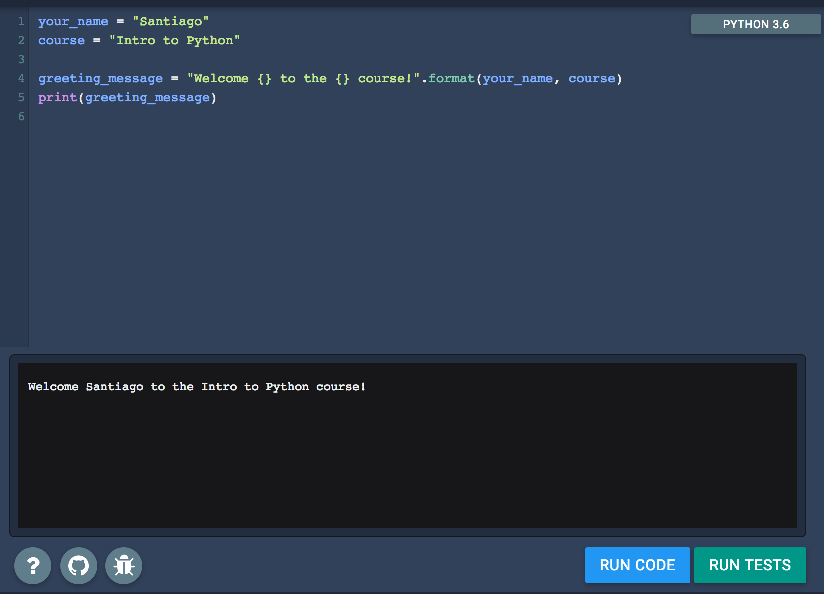Click greeting_message on line 4
The image size is (824, 594).
[x=100, y=79]
